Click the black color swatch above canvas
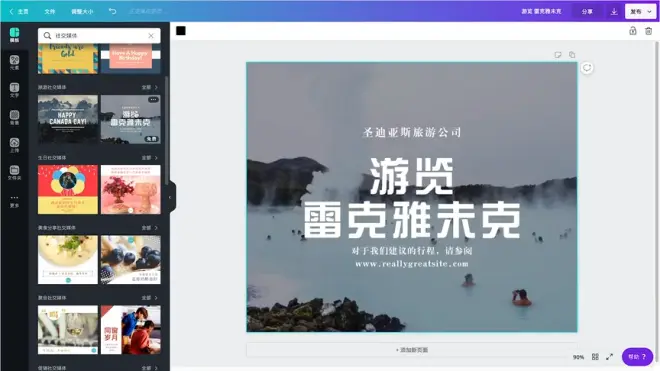Image resolution: width=660 pixels, height=371 pixels. click(181, 31)
